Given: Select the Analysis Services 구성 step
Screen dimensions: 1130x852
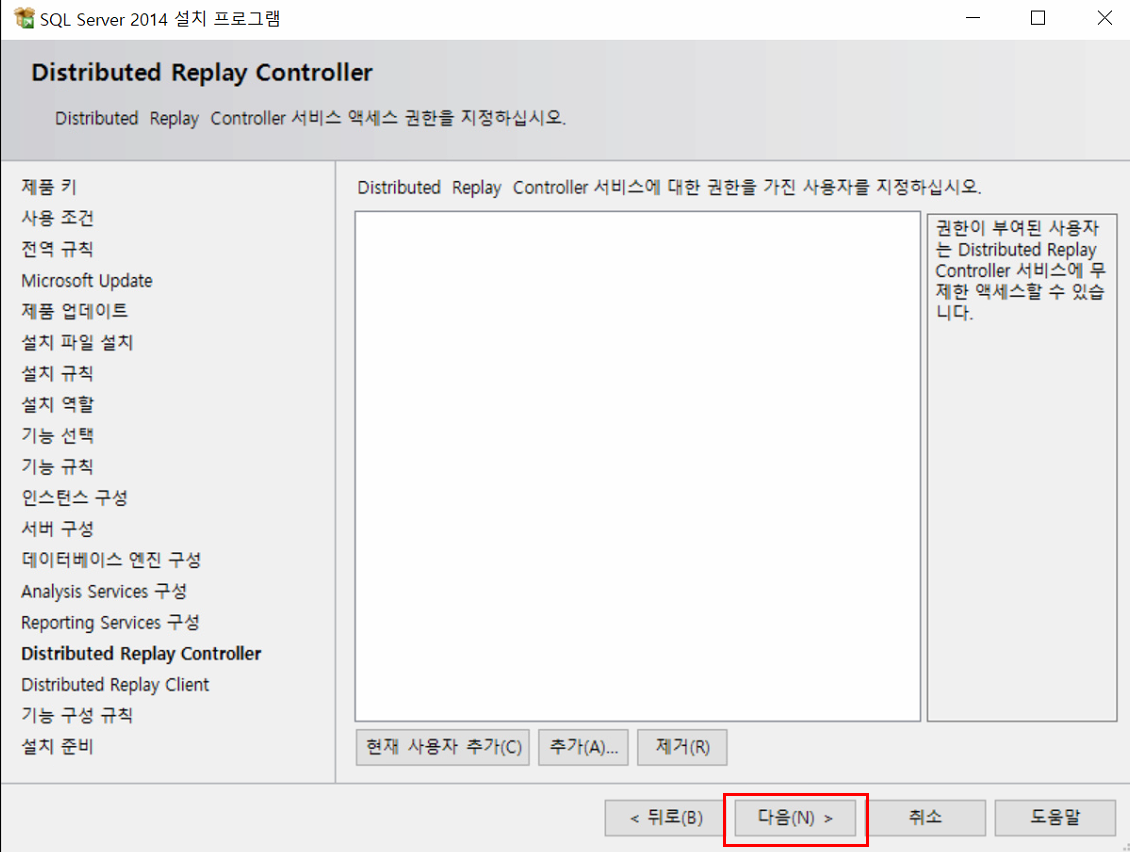Looking at the screenshot, I should tap(104, 591).
